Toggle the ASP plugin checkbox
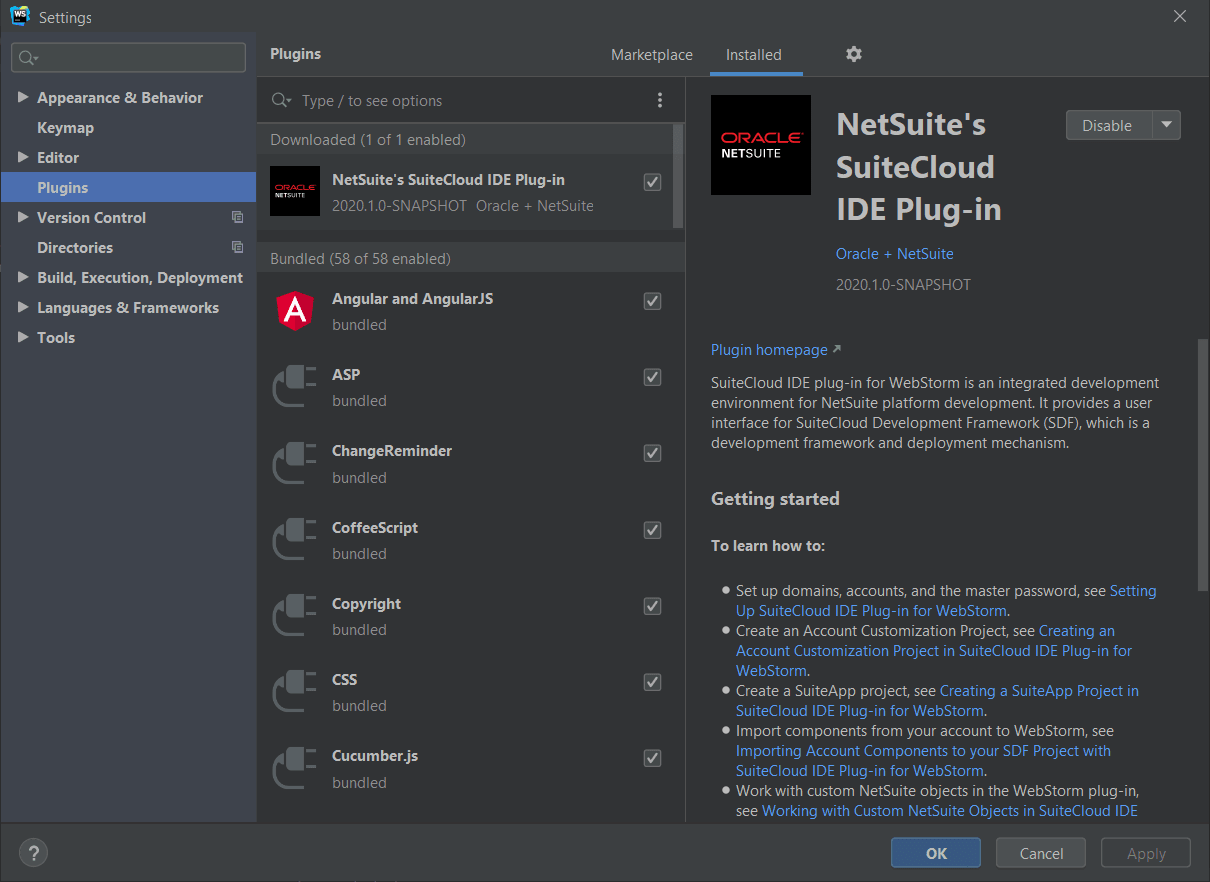This screenshot has height=882, width=1210. [652, 377]
